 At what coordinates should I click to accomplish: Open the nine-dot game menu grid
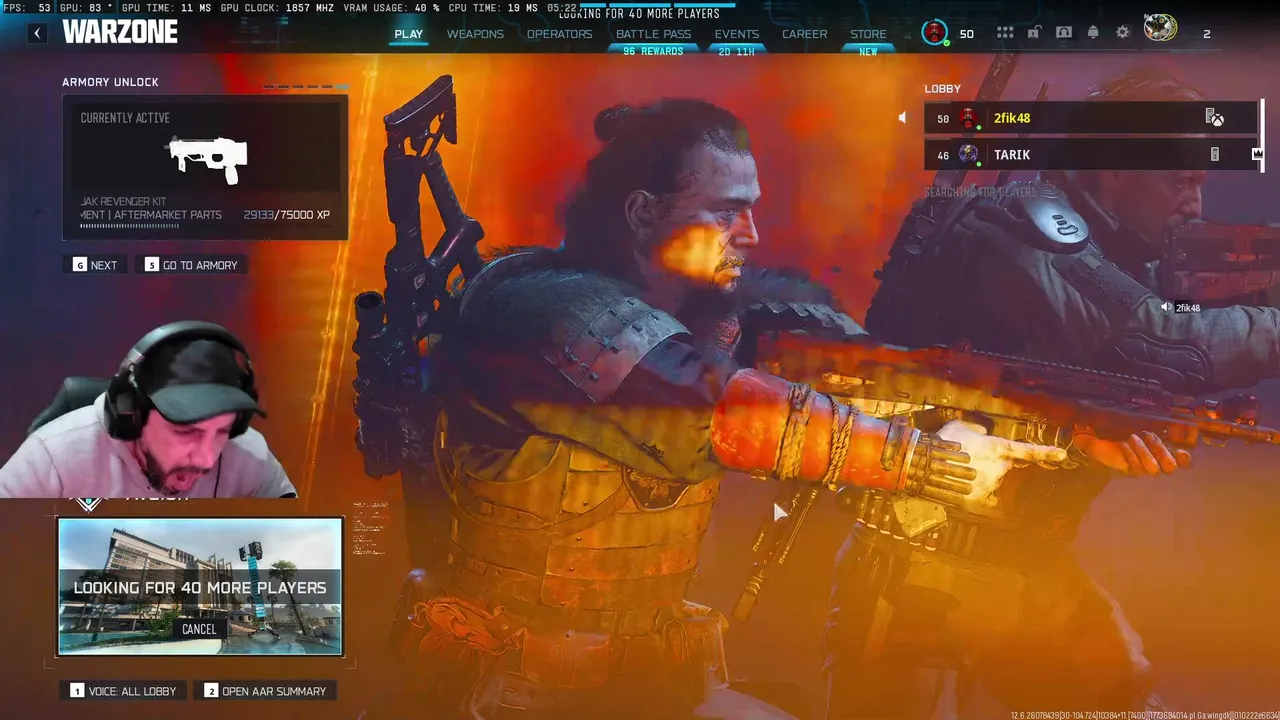tap(1005, 33)
